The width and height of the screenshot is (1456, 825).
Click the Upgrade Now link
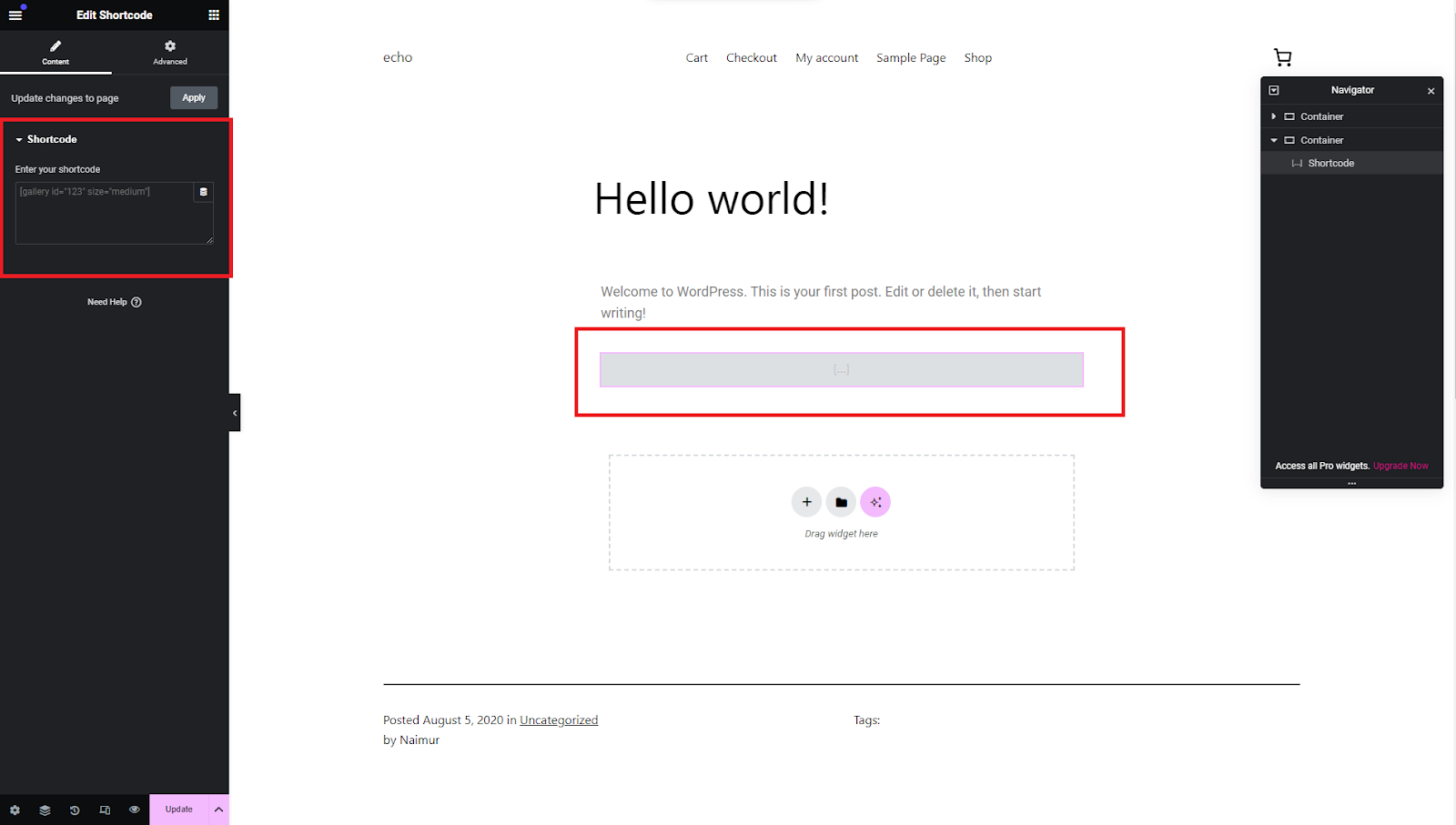(1400, 466)
